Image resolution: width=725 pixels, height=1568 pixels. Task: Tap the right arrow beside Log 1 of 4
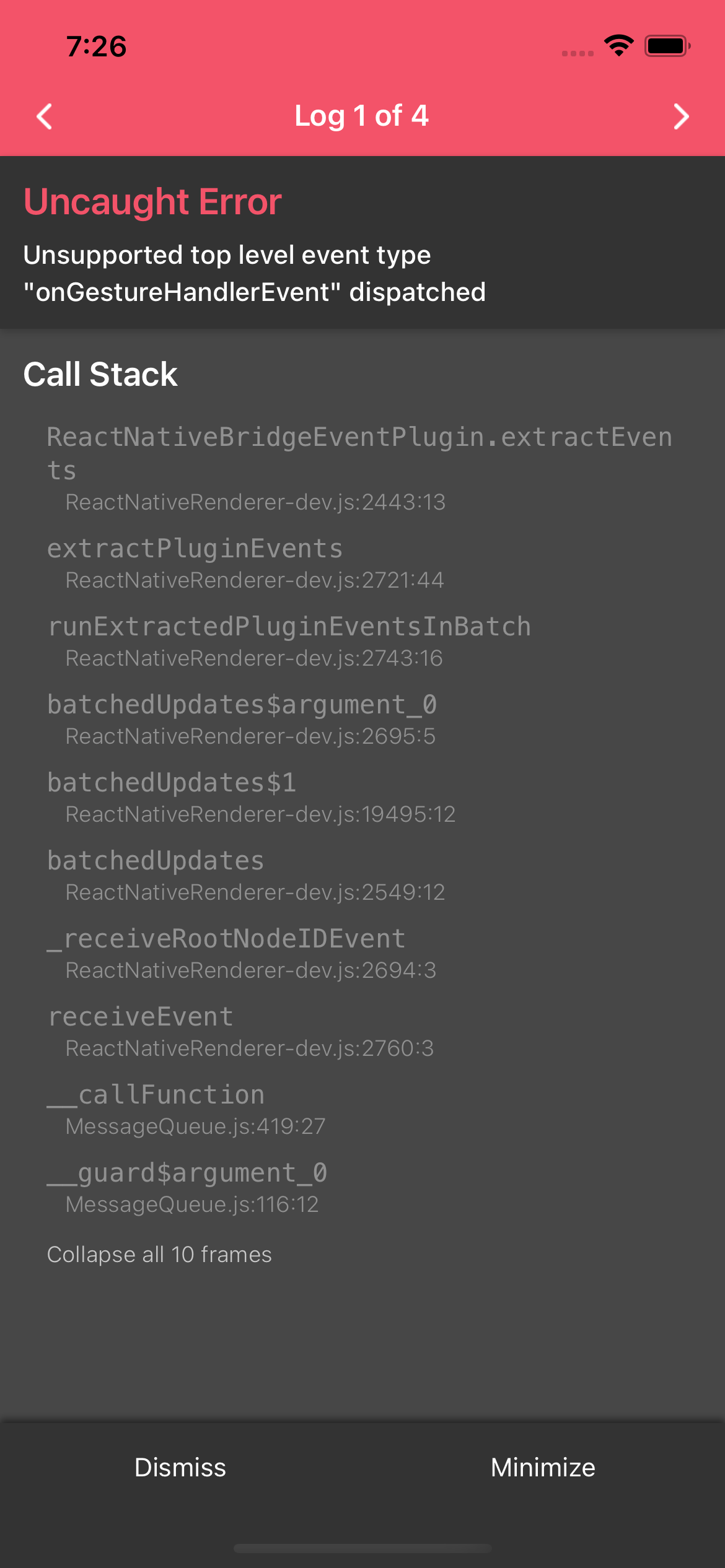pos(680,116)
